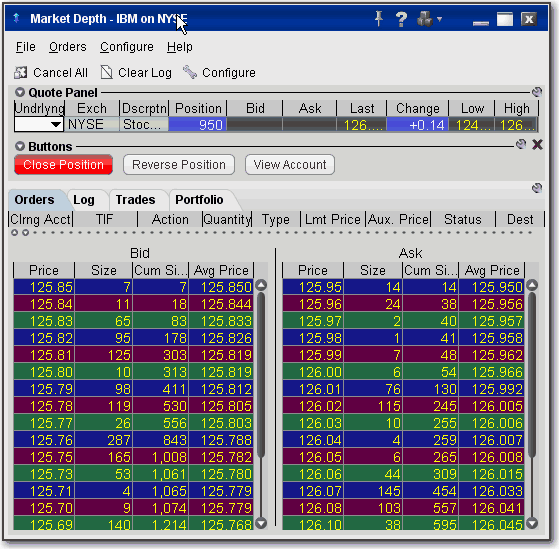Click ask average price 126.041 cell
The width and height of the screenshot is (559, 549).
pos(491,508)
